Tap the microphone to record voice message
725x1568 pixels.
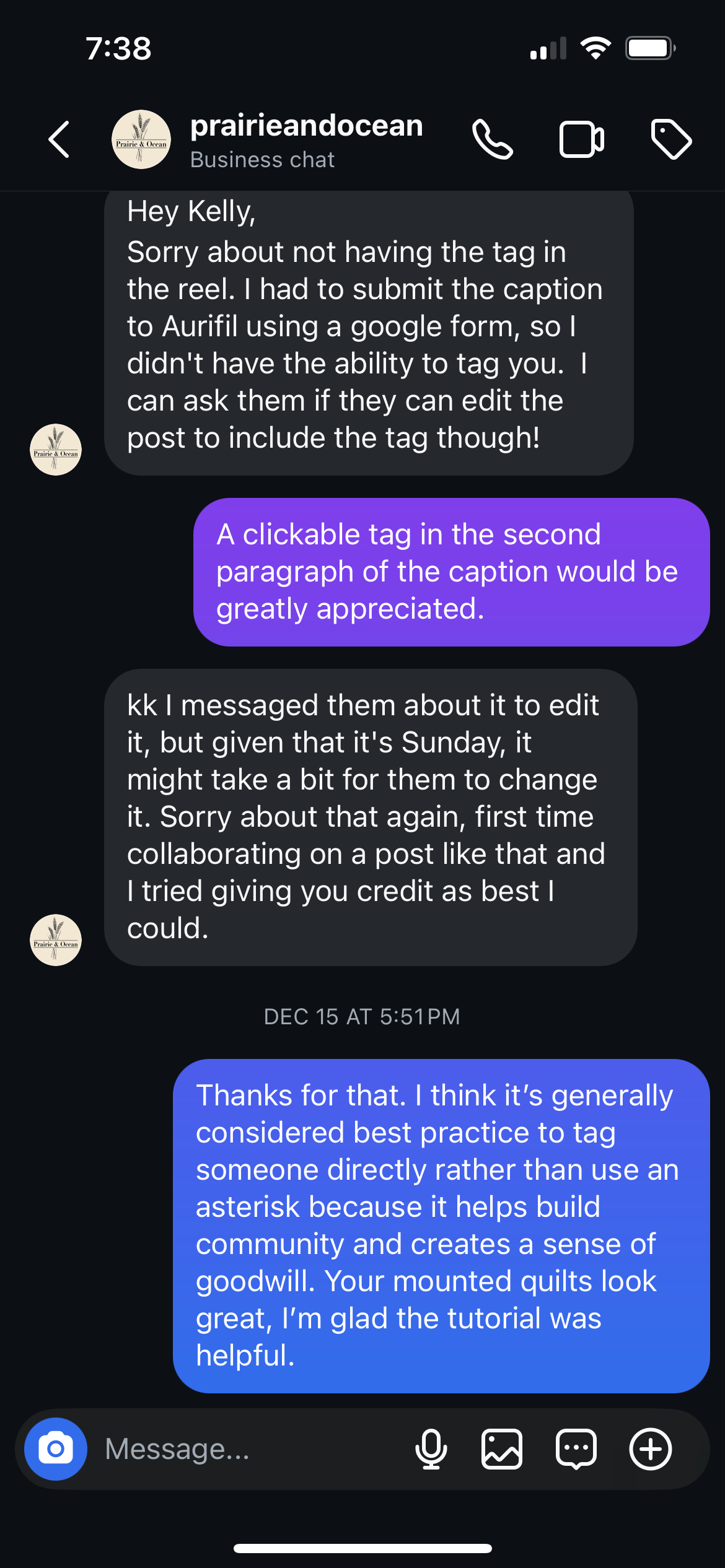tap(431, 1449)
